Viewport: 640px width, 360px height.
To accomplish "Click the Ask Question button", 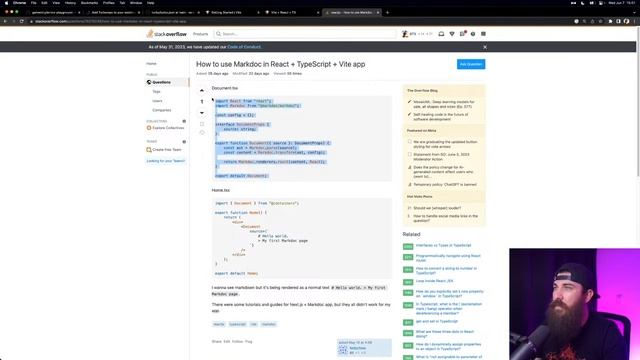I will pyautogui.click(x=471, y=64).
